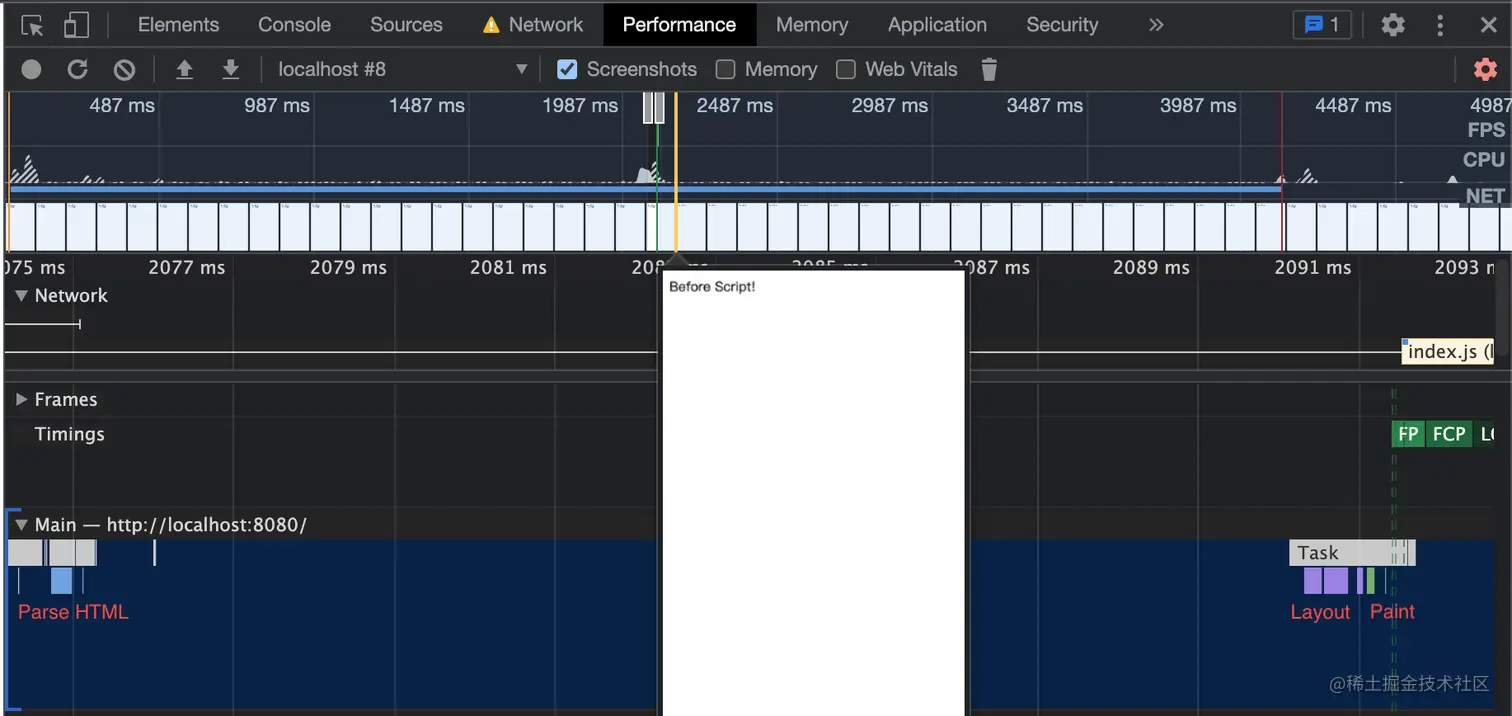The height and width of the screenshot is (716, 1512).
Task: Click the reload and profile icon
Action: click(78, 69)
